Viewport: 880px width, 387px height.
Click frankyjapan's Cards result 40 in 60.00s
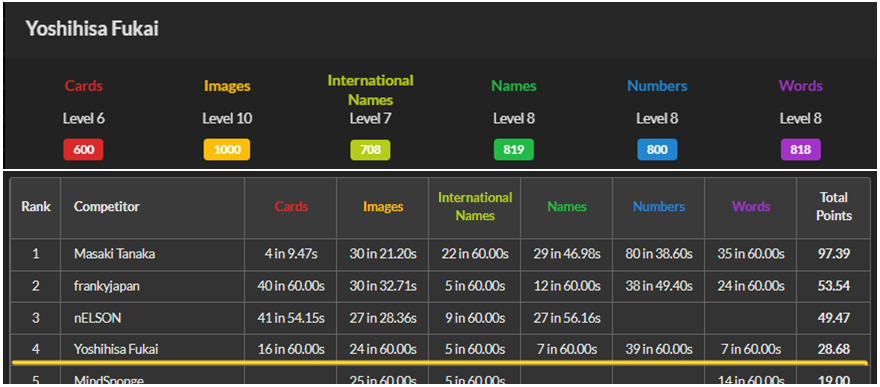click(291, 286)
